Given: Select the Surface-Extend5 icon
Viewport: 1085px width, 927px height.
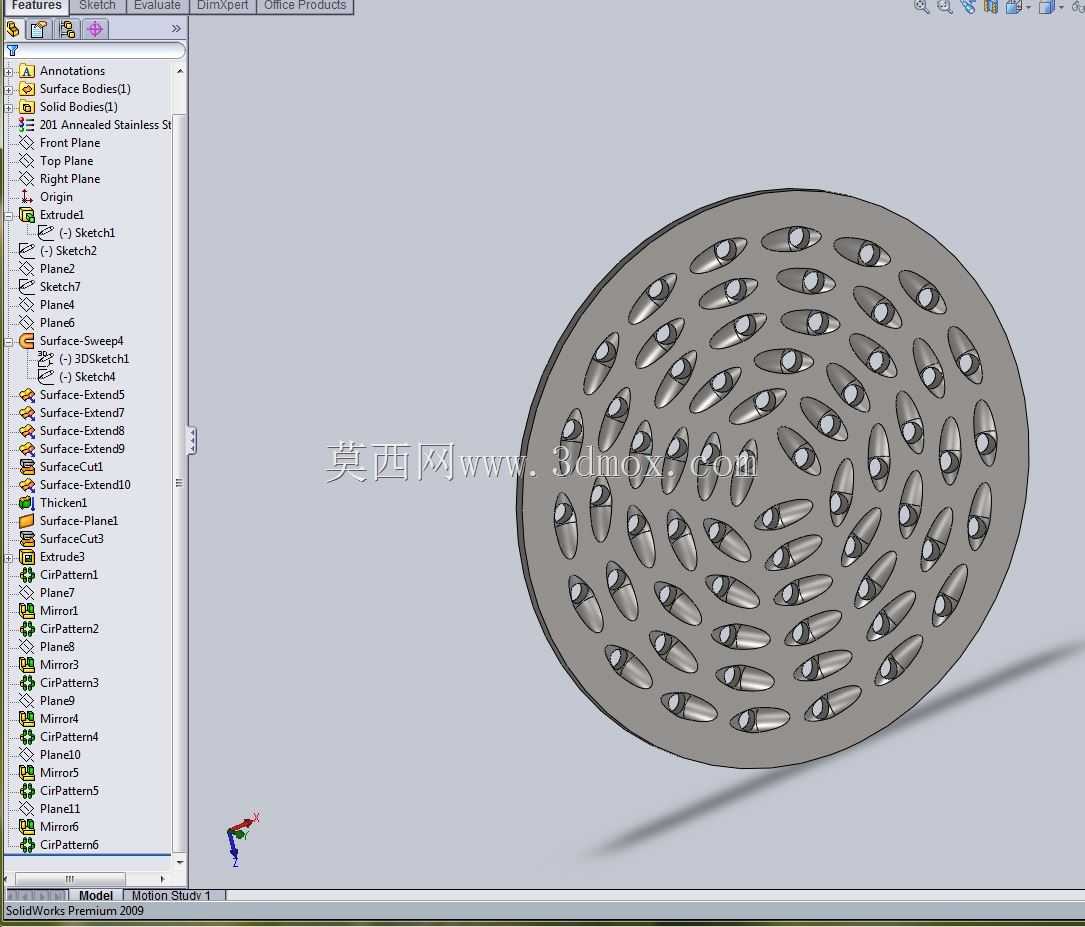Looking at the screenshot, I should [26, 394].
